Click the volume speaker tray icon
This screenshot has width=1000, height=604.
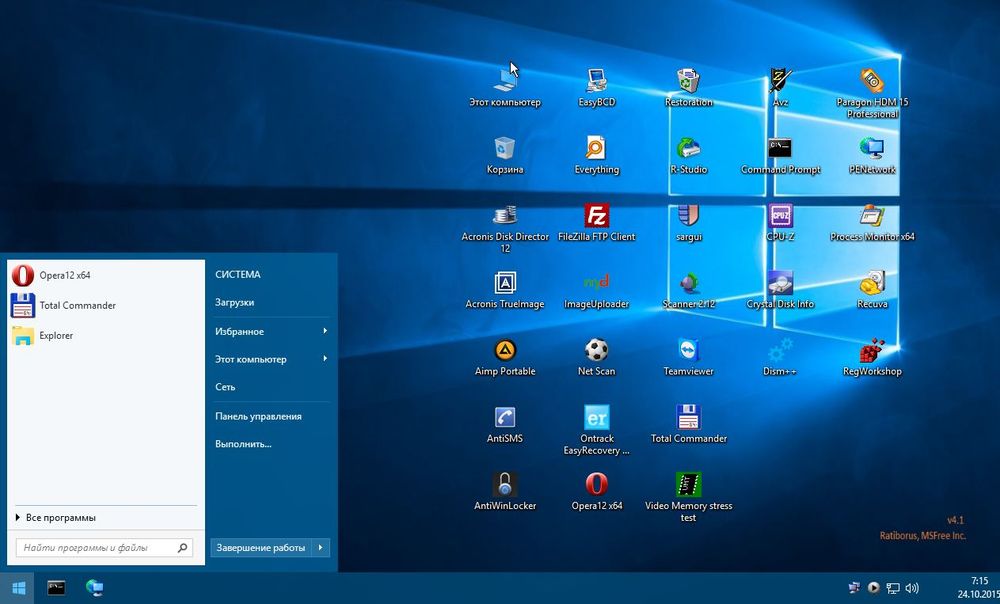[x=912, y=588]
